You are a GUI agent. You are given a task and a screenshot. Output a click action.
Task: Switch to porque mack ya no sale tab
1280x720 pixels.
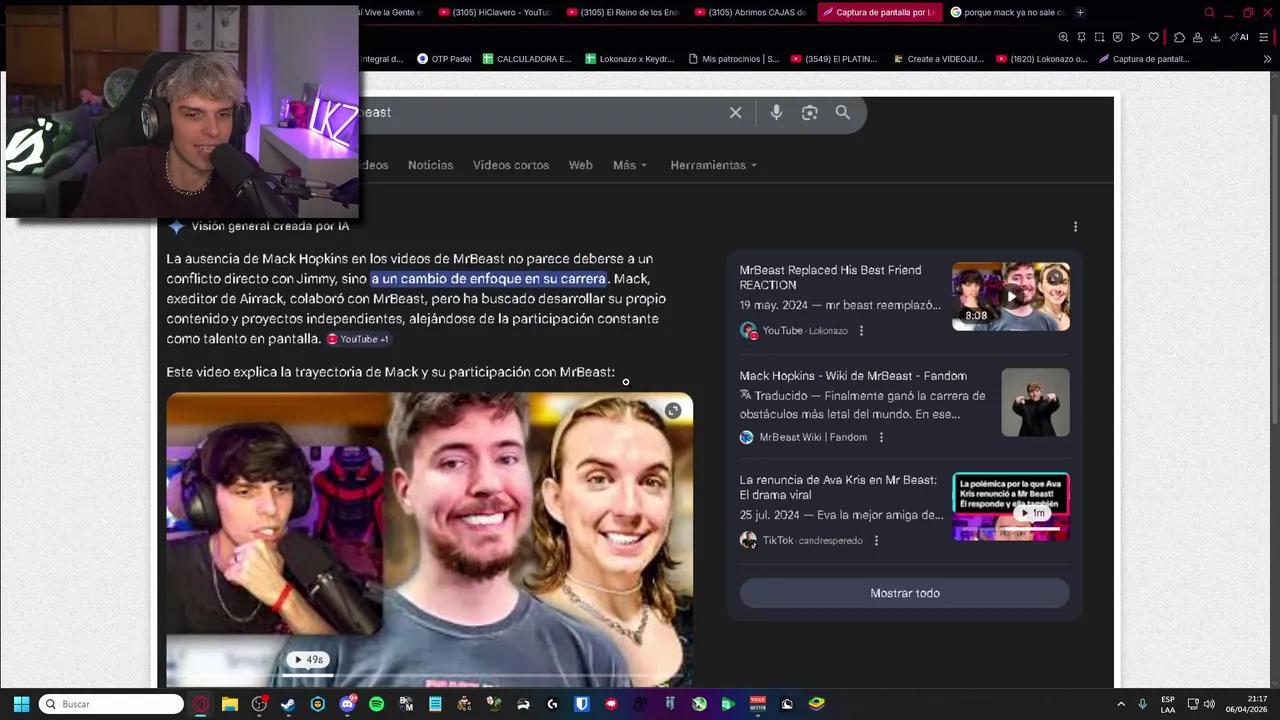pyautogui.click(x=1007, y=12)
